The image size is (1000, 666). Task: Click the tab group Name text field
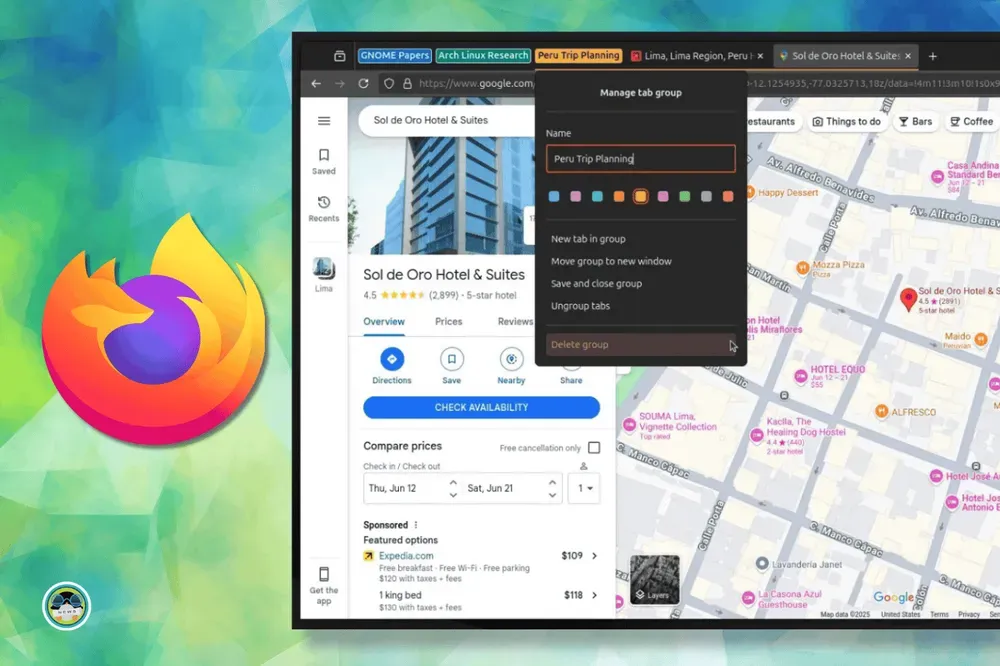pyautogui.click(x=640, y=158)
